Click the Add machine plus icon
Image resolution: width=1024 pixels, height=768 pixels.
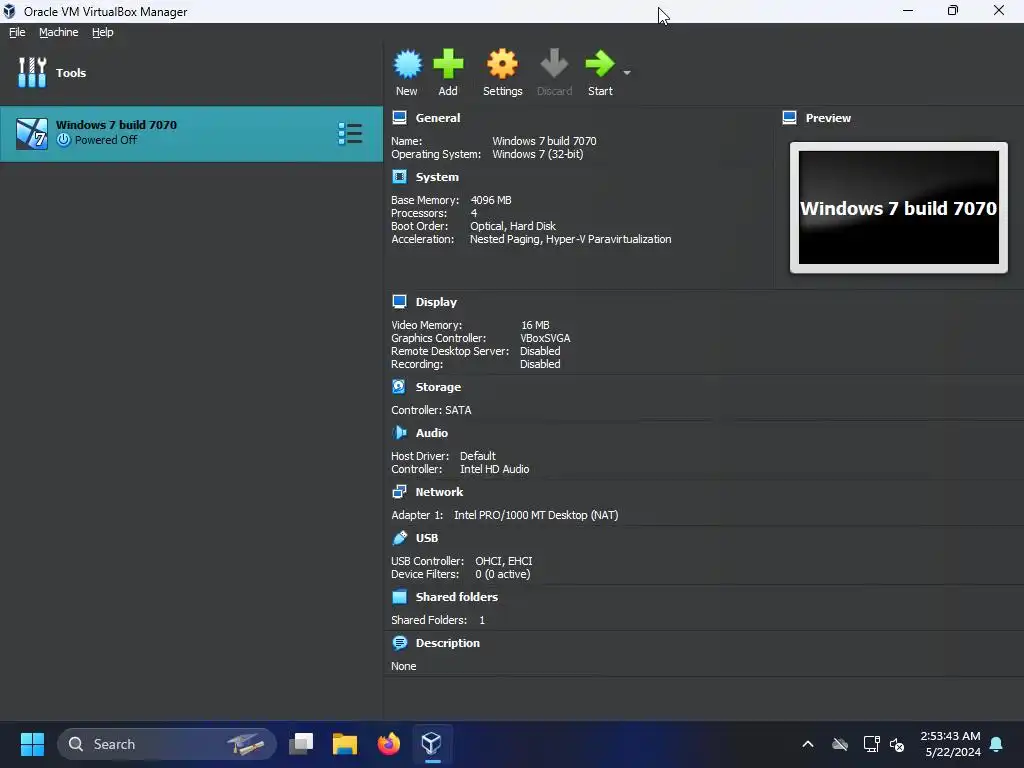coord(448,64)
